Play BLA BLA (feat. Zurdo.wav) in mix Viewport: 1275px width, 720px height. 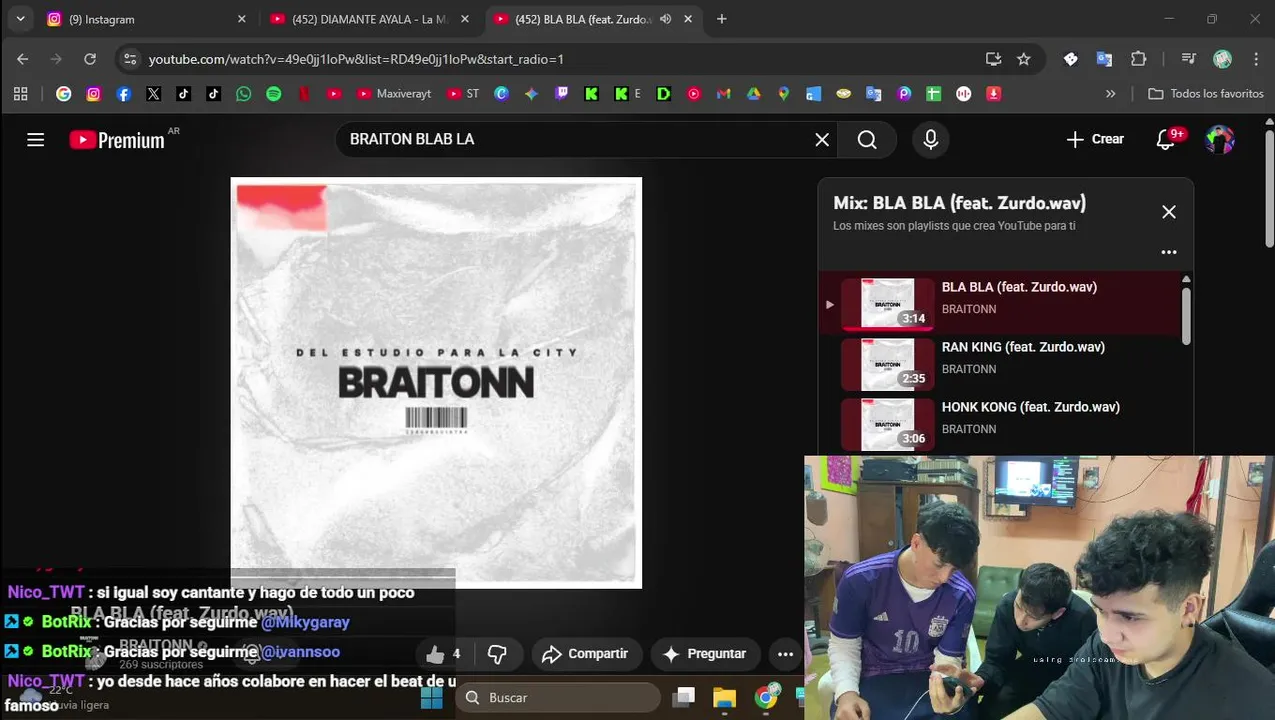(1000, 301)
